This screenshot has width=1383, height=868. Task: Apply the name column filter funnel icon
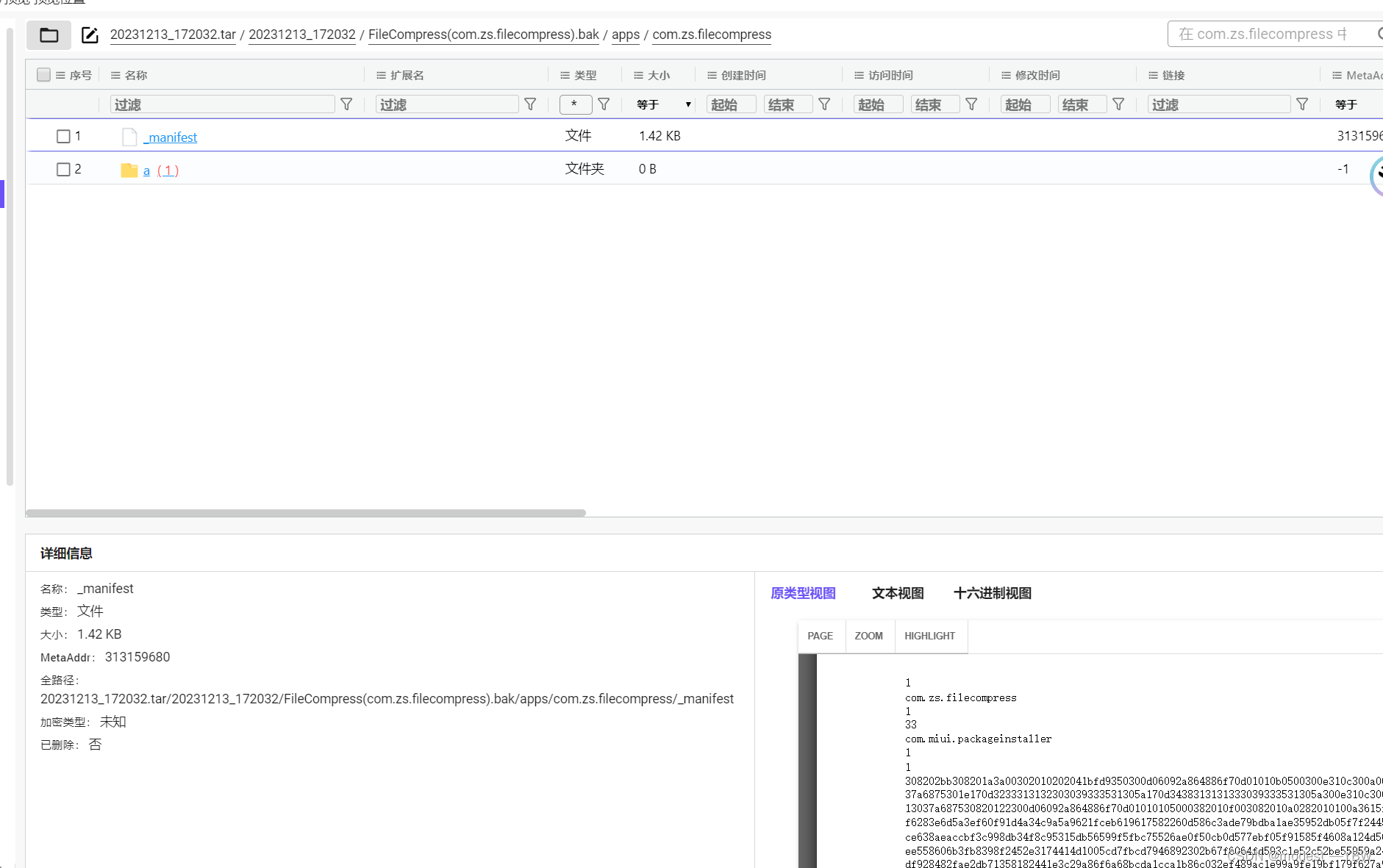(346, 104)
